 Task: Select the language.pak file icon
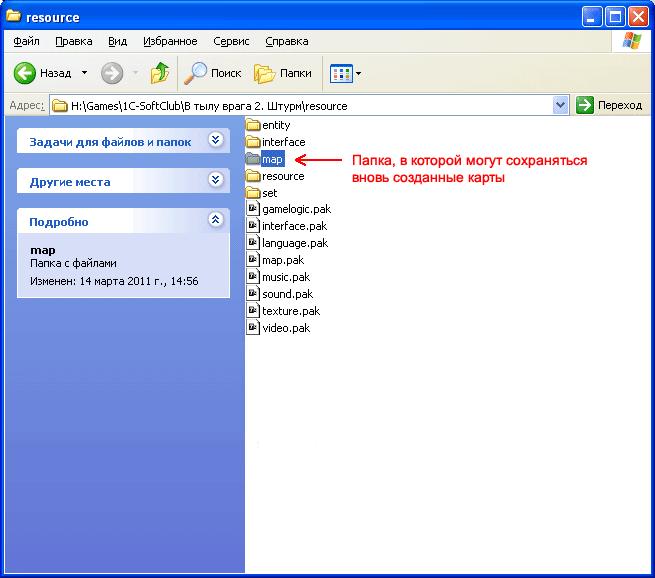pyautogui.click(x=253, y=243)
